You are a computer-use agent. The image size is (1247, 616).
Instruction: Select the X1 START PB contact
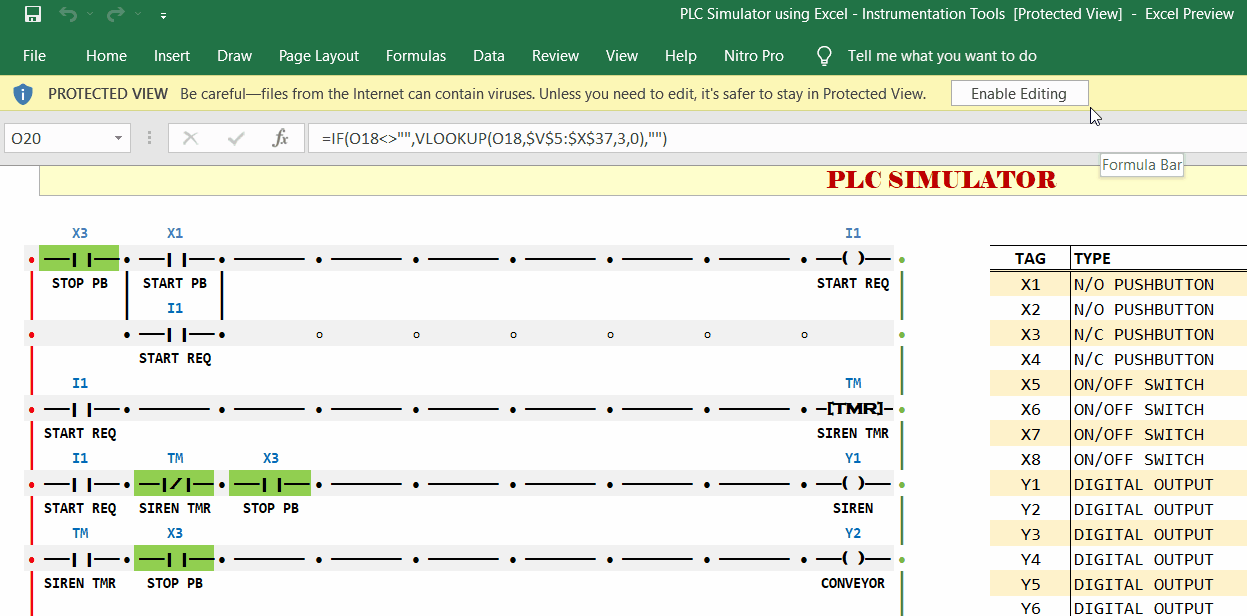click(x=175, y=259)
